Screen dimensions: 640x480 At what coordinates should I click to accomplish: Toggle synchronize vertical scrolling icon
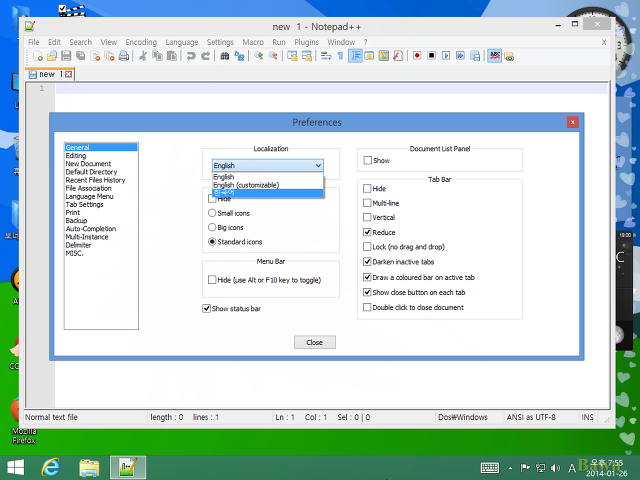click(x=292, y=56)
